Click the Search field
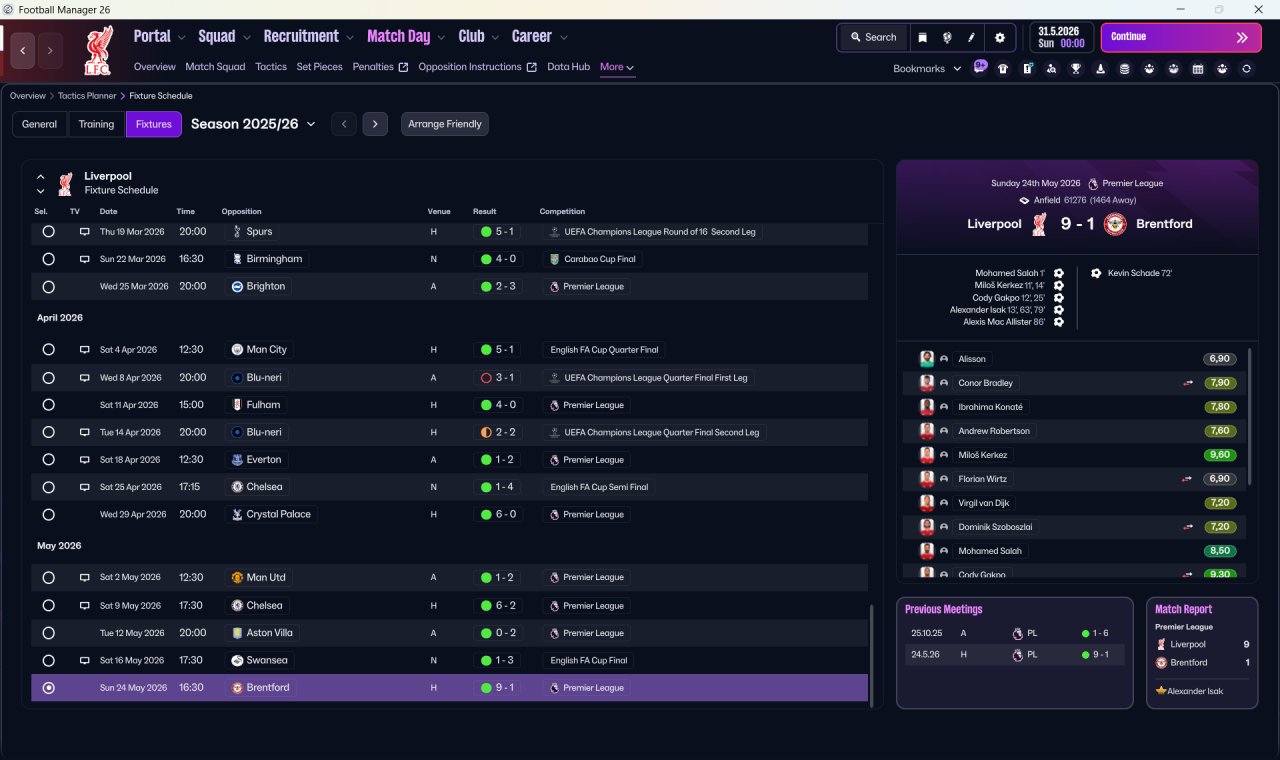The image size is (1280, 760). [x=873, y=37]
